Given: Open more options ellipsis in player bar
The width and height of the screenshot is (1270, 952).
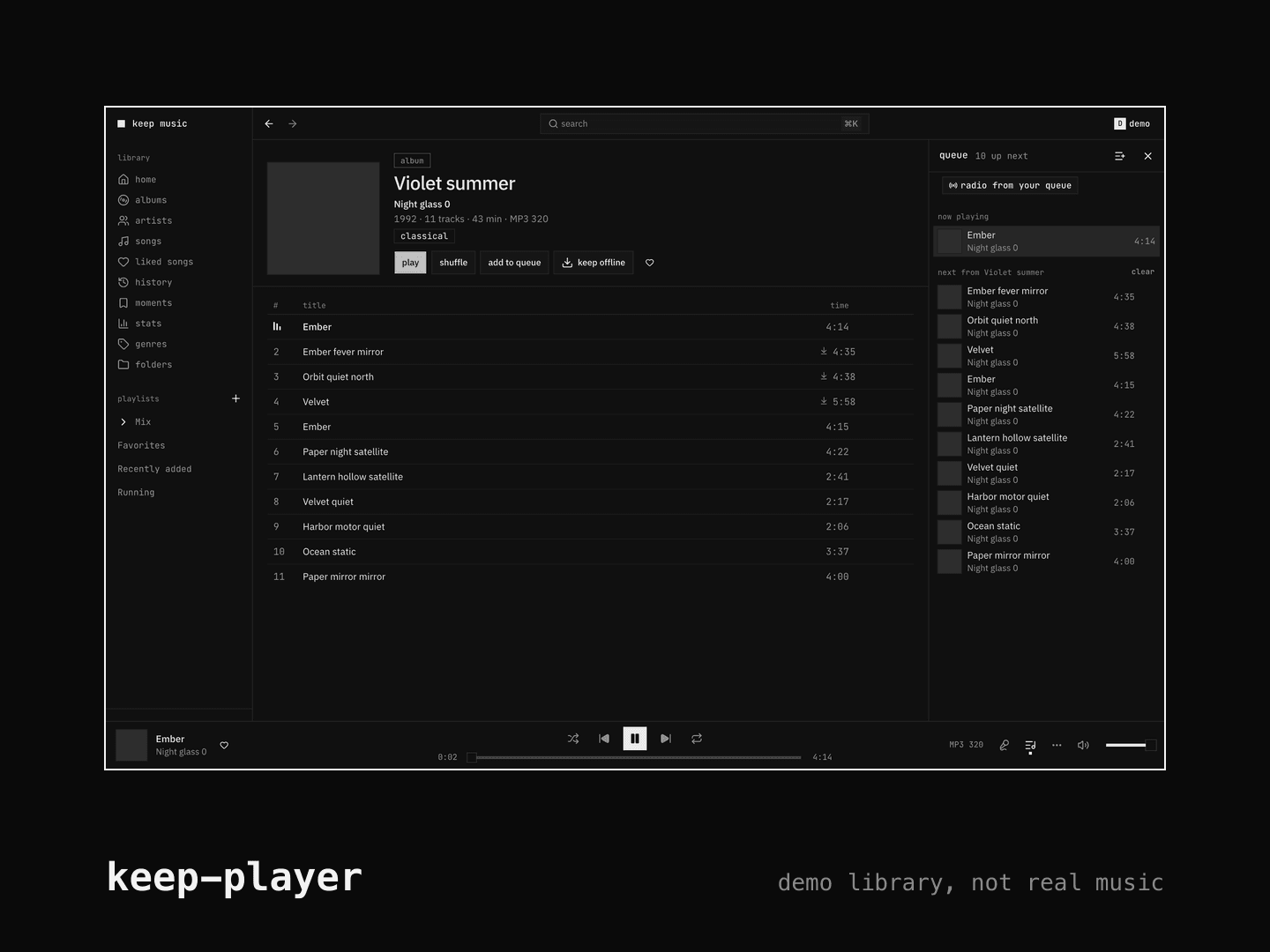Looking at the screenshot, I should [x=1057, y=745].
